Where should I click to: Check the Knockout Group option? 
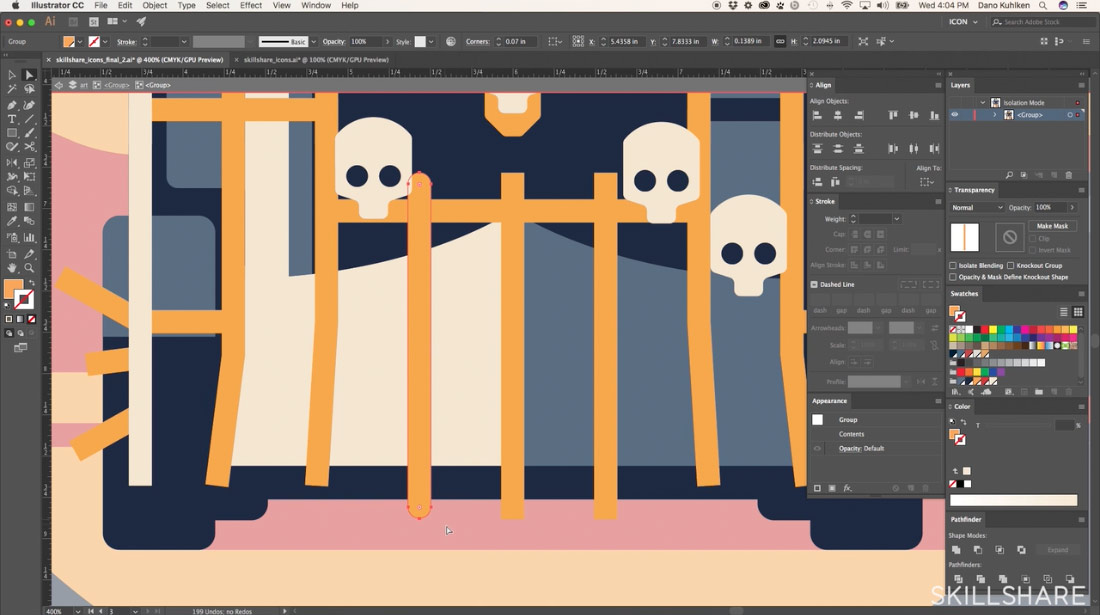point(1011,266)
